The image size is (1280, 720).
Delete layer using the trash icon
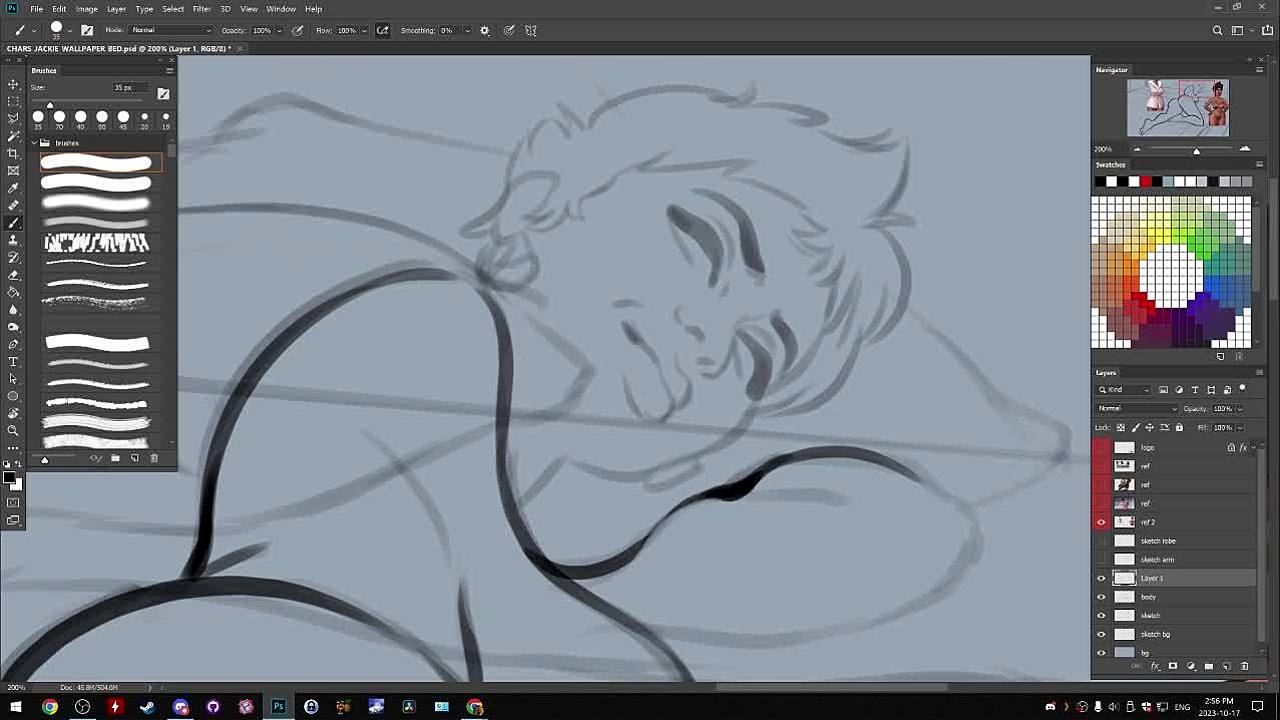point(1244,666)
